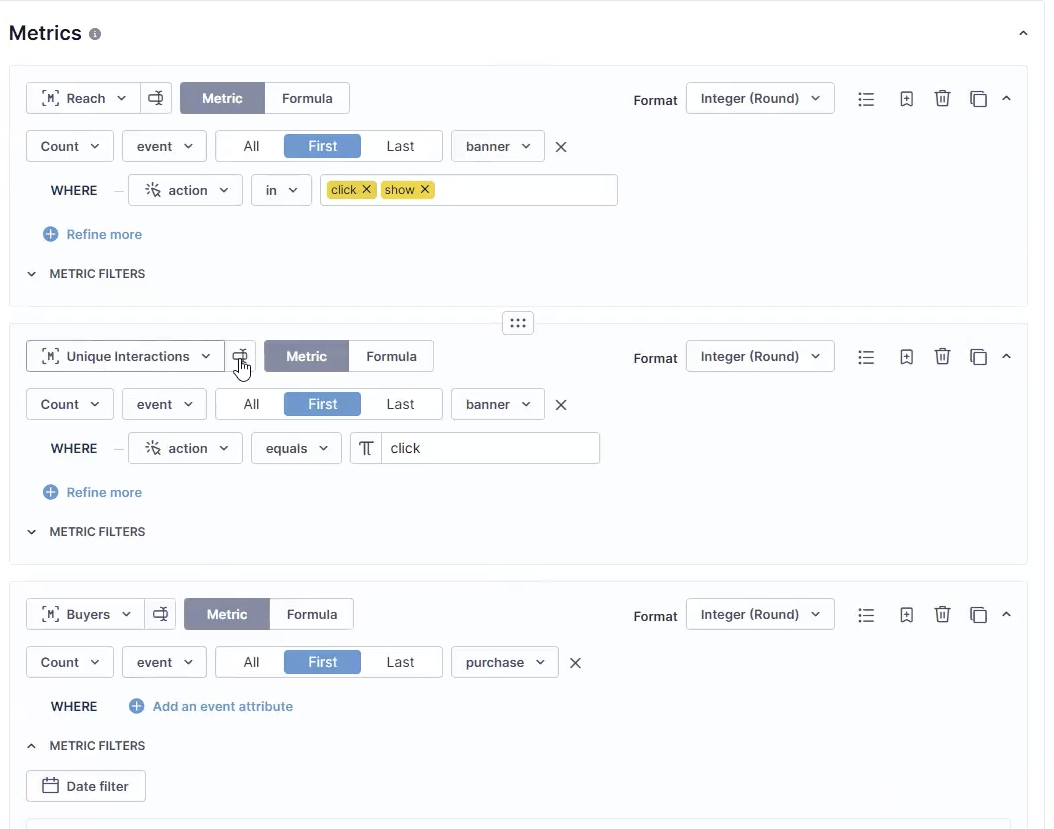Screen dimensions: 1054x829
Task: Open list options for Unique Interactions
Action: pyautogui.click(x=866, y=357)
